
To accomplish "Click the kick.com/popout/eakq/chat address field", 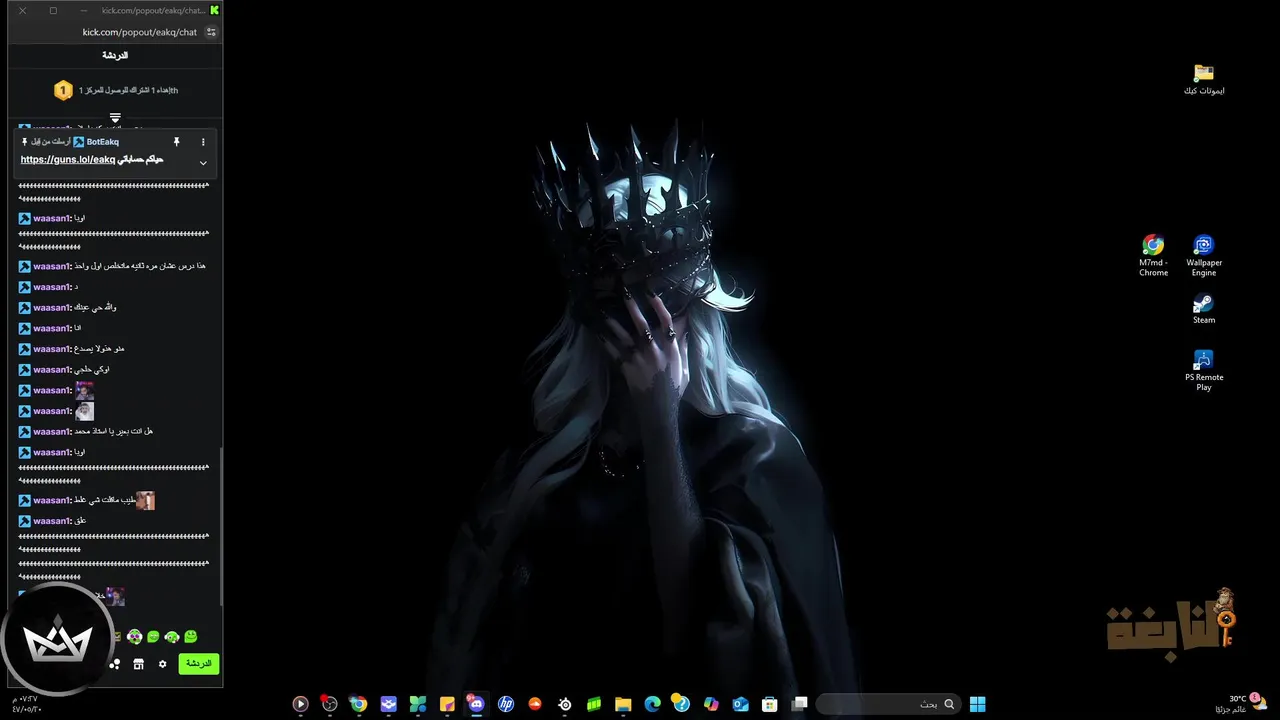I will 140,32.
